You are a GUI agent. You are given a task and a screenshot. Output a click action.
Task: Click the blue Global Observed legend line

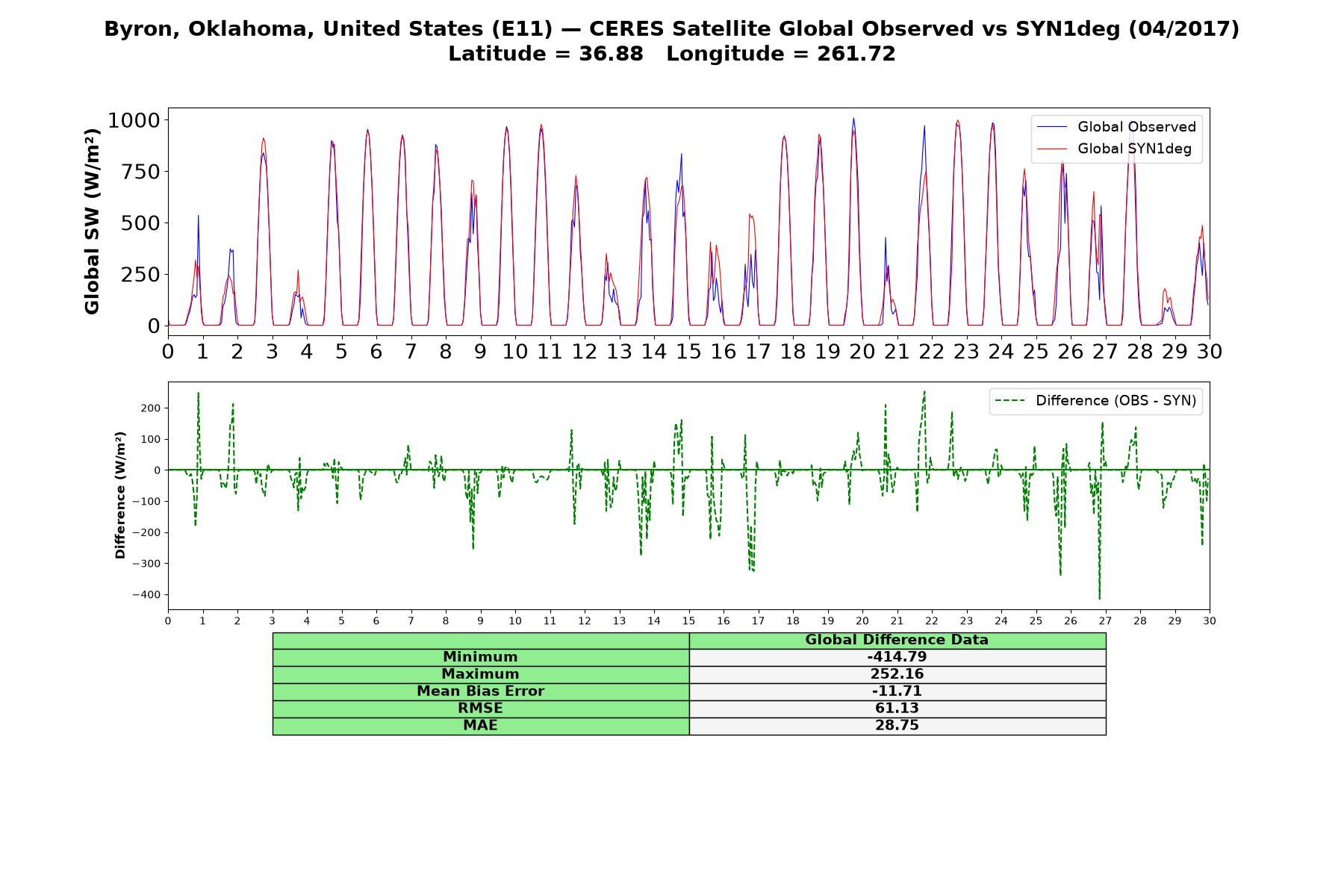coord(1053,127)
